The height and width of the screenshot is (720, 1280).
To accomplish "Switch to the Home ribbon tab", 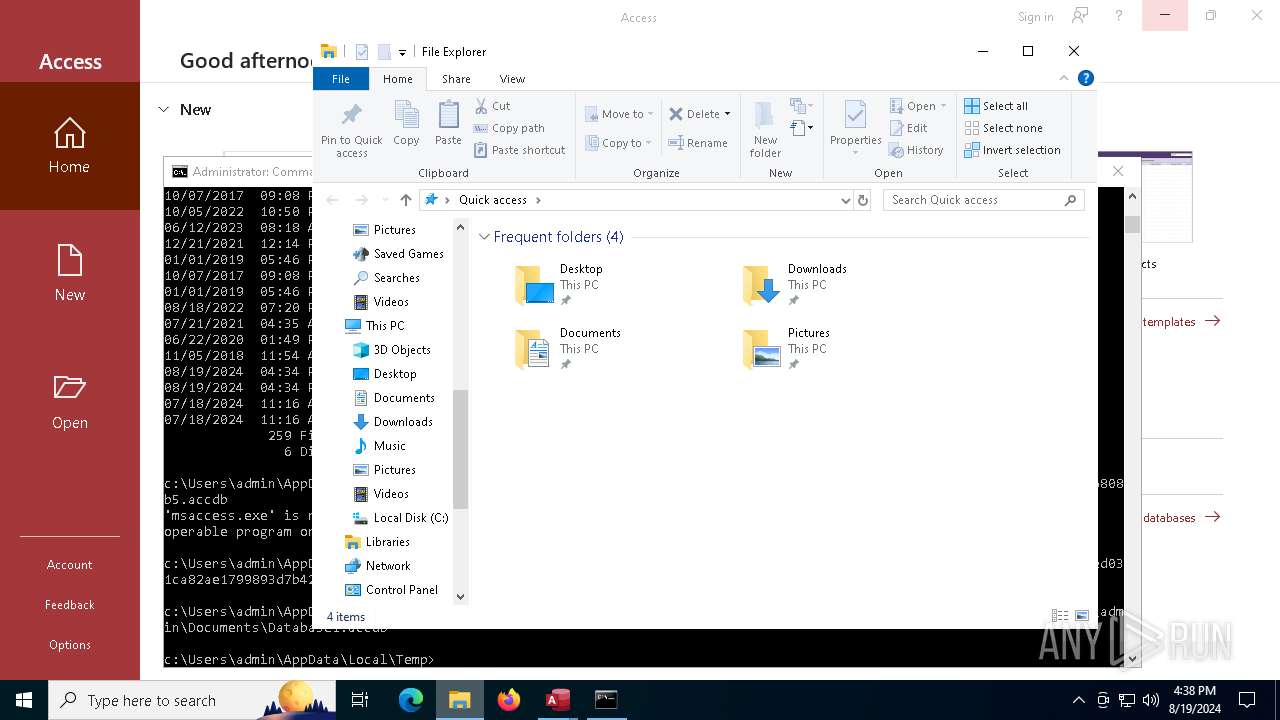I will point(397,79).
